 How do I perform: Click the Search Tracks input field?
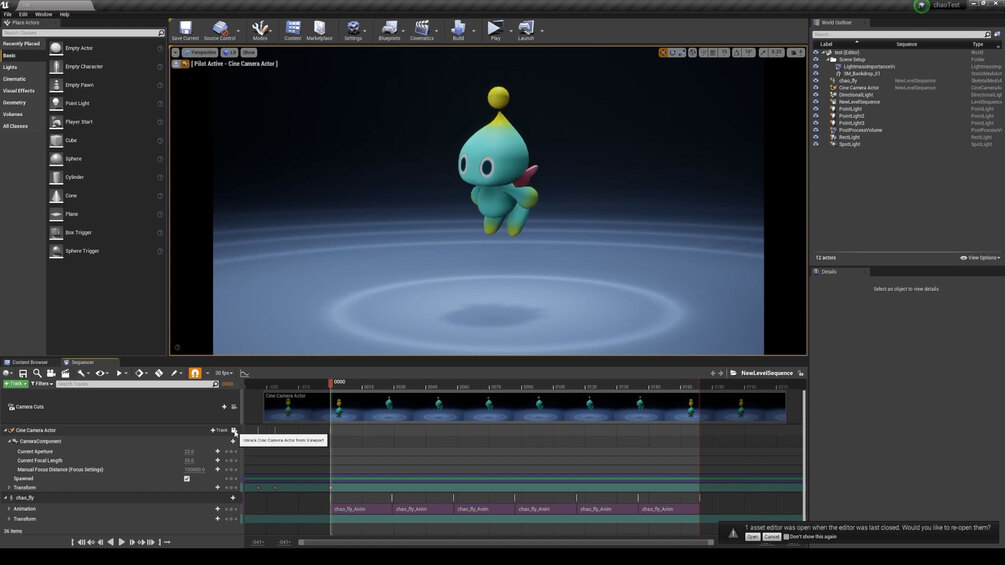[x=137, y=384]
